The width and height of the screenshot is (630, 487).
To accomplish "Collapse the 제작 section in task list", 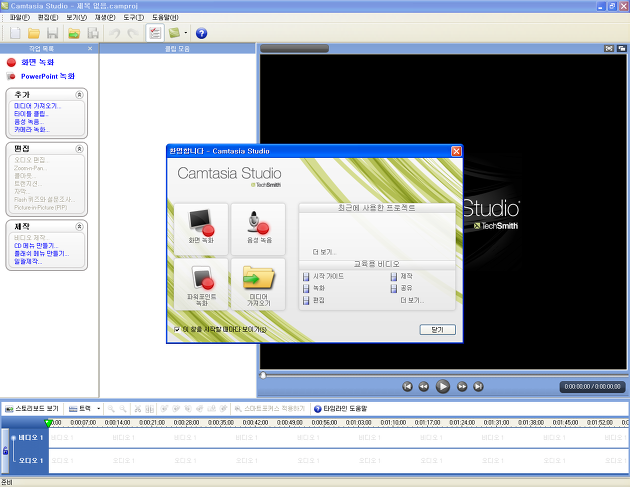I will (80, 227).
